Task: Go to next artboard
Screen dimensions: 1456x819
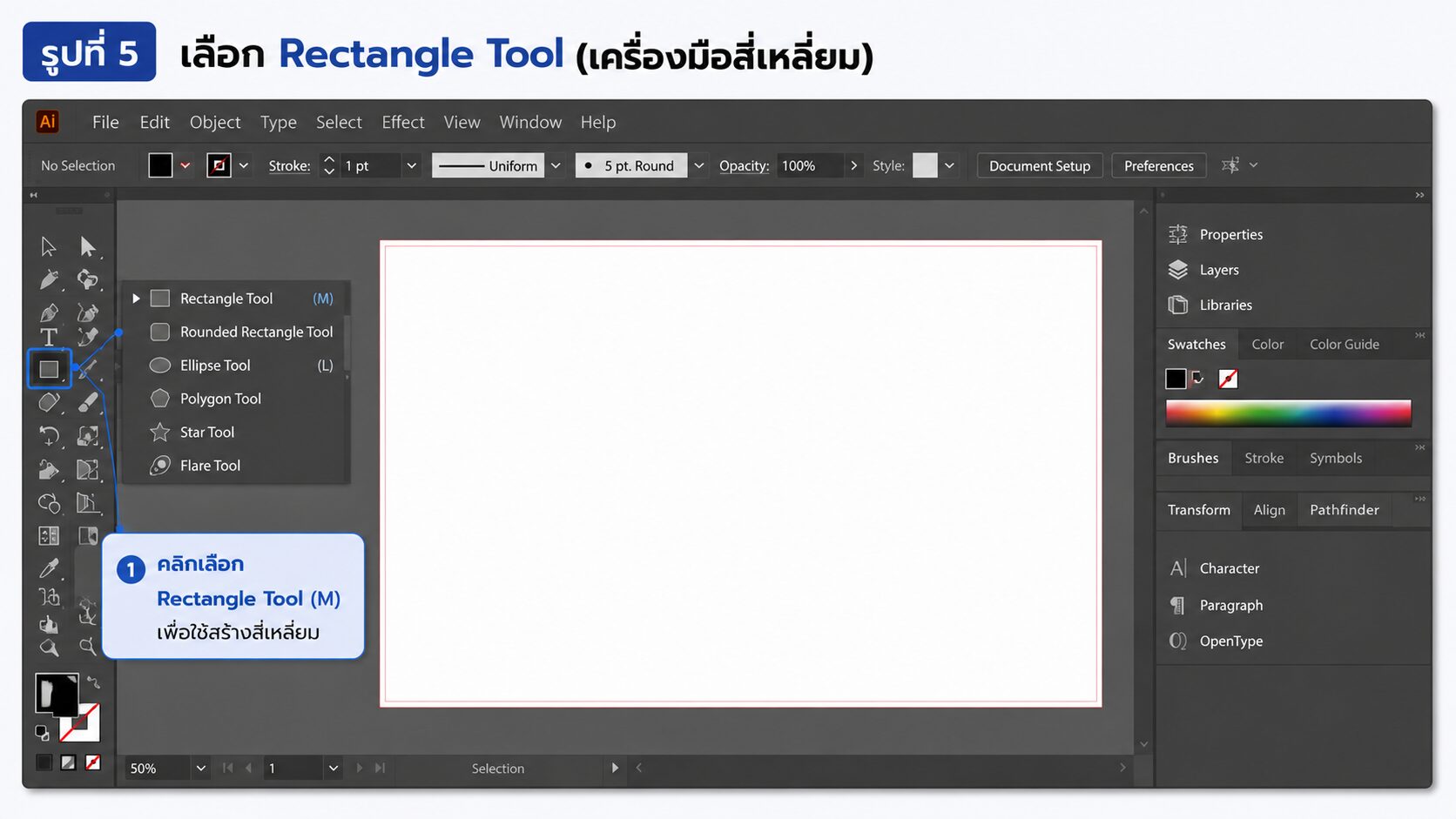Action: (360, 769)
